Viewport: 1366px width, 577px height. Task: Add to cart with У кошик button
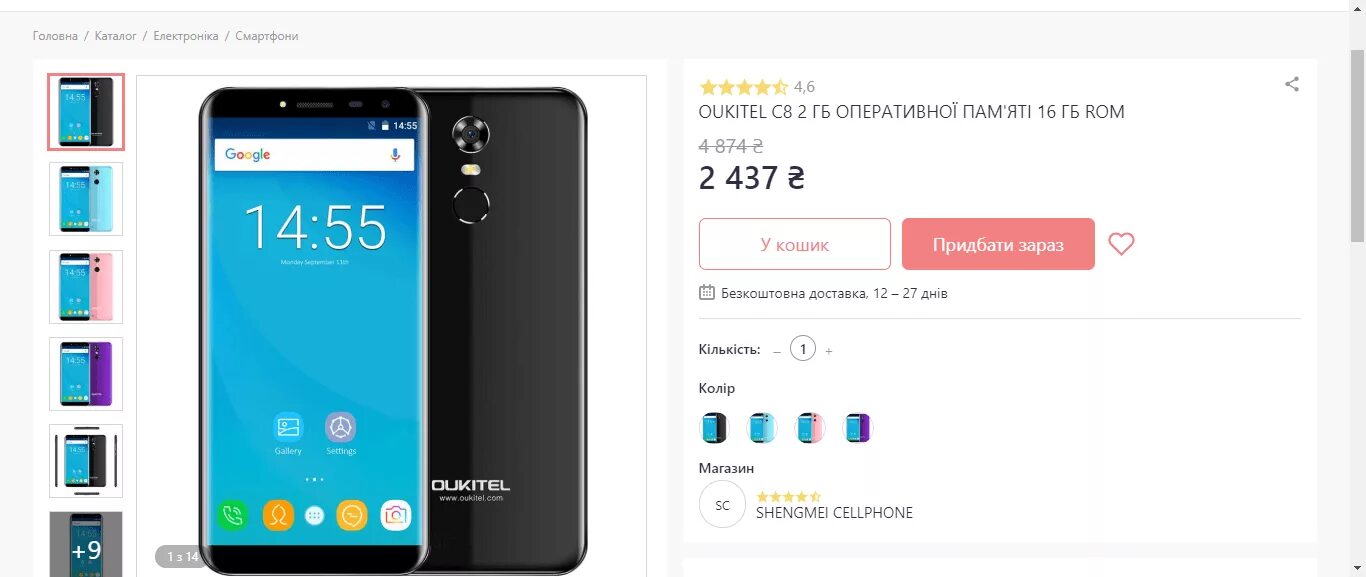coord(795,244)
